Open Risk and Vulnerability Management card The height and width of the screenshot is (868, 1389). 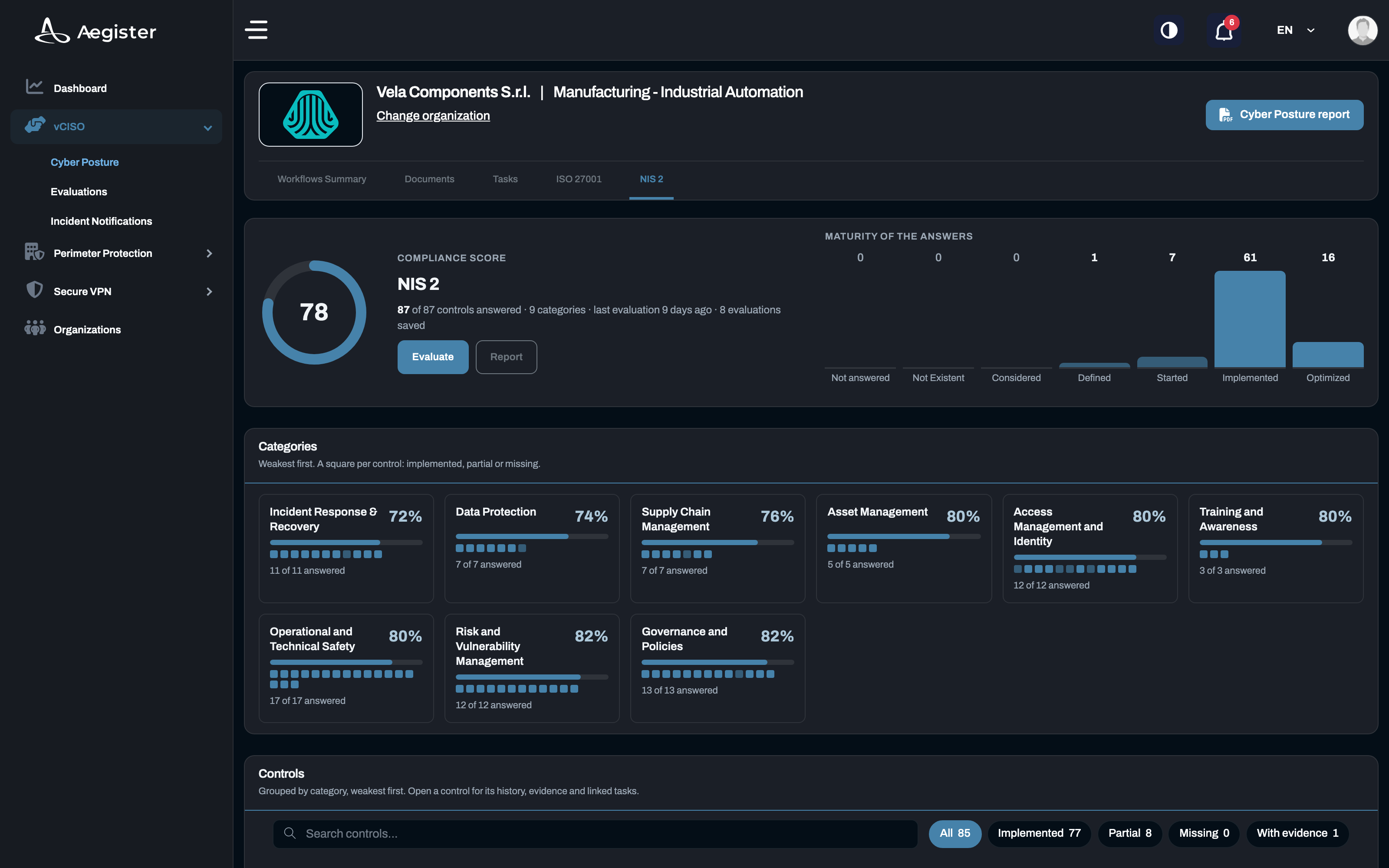pyautogui.click(x=532, y=668)
